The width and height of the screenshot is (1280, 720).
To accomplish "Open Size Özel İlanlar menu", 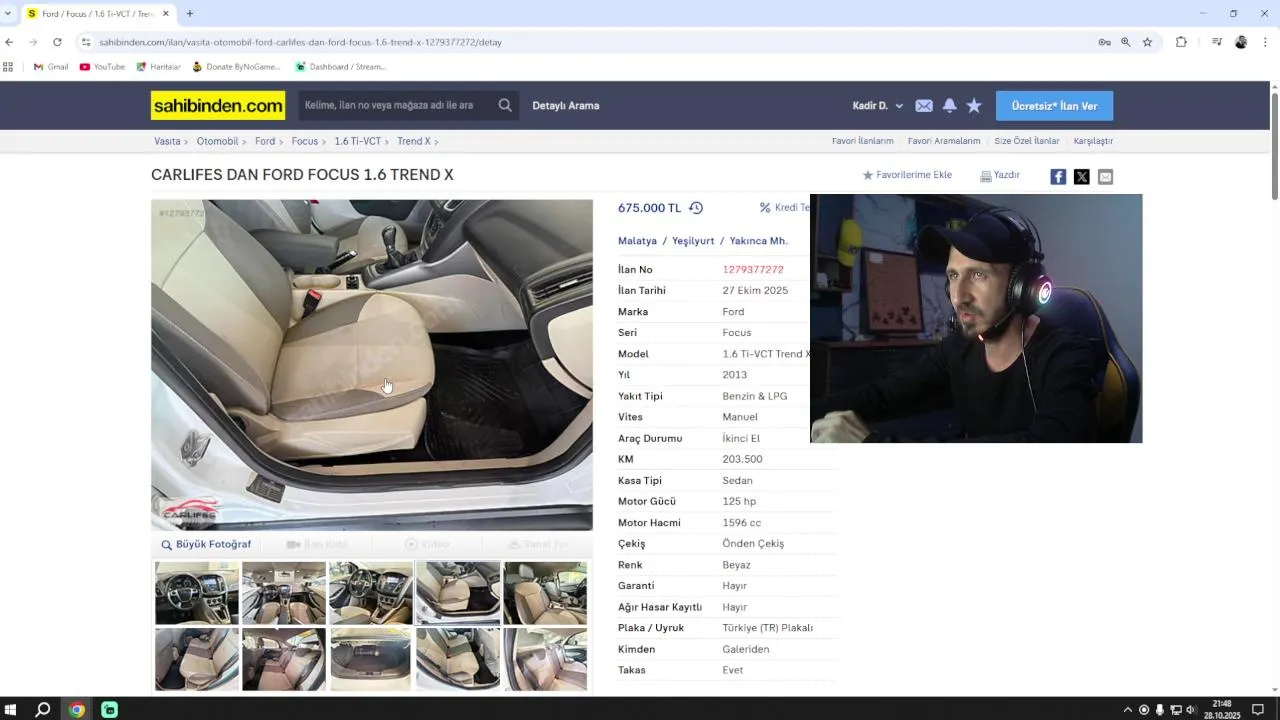I will (x=1027, y=141).
